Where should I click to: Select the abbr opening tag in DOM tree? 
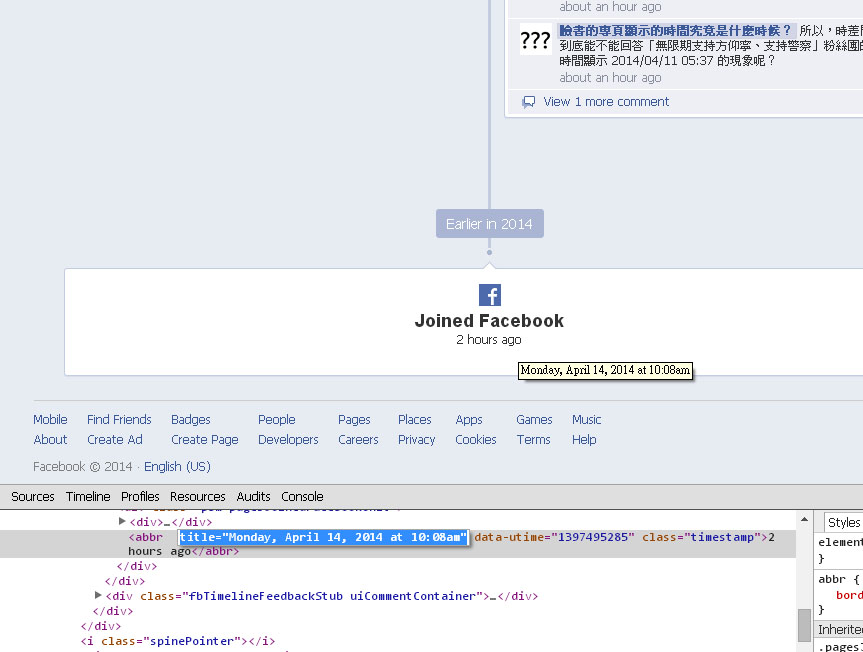[145, 537]
